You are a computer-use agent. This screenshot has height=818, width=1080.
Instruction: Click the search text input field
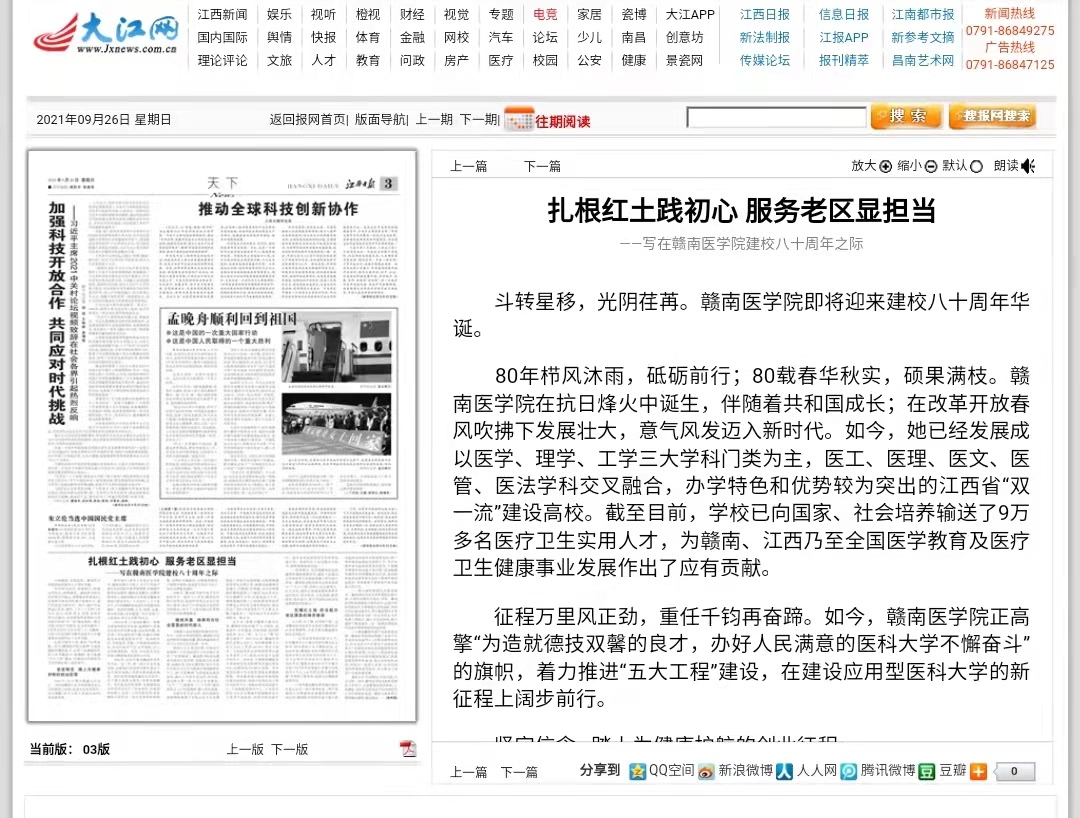click(x=776, y=118)
